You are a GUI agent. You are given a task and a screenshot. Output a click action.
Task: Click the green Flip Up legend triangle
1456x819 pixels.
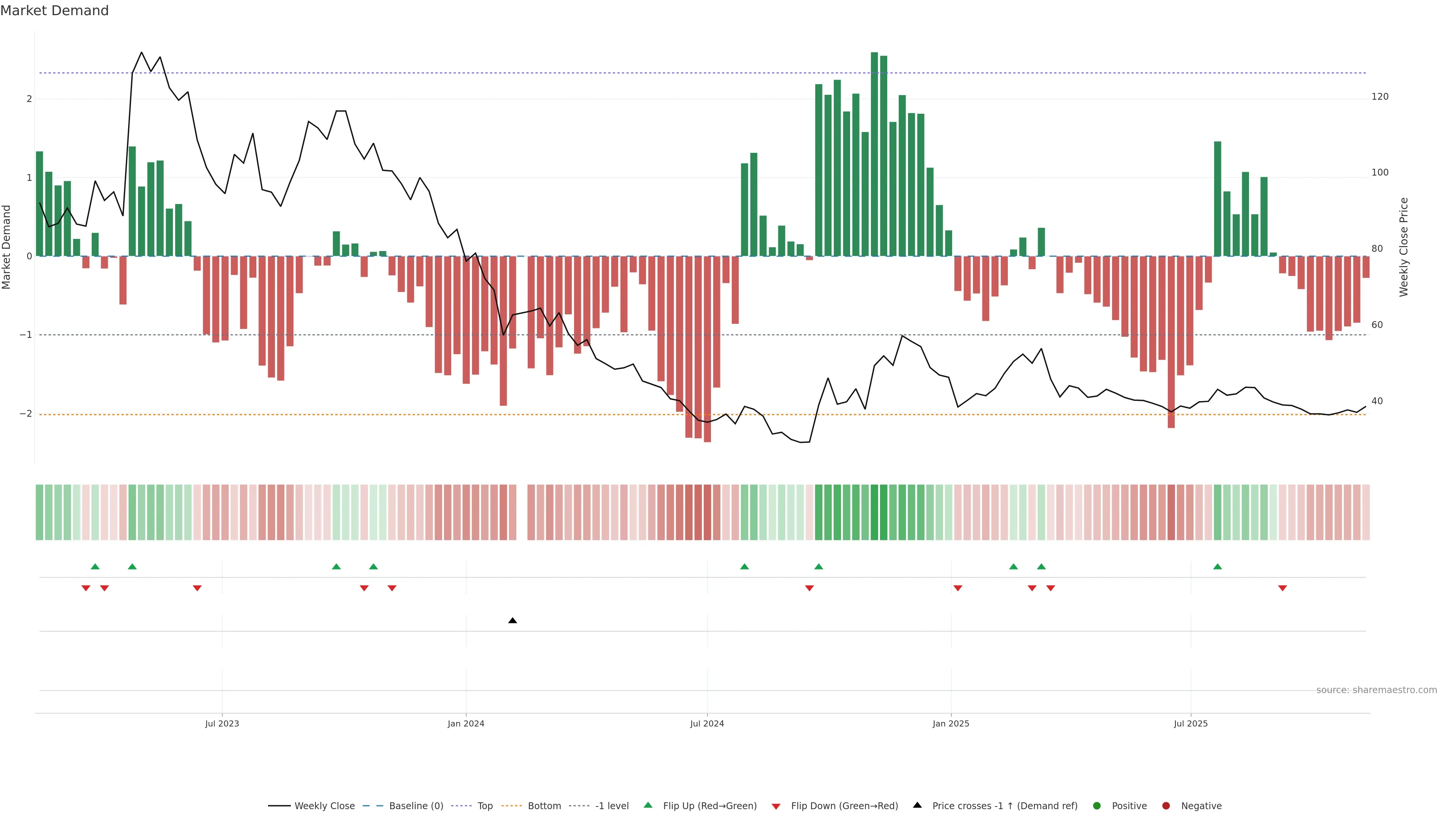tap(648, 805)
